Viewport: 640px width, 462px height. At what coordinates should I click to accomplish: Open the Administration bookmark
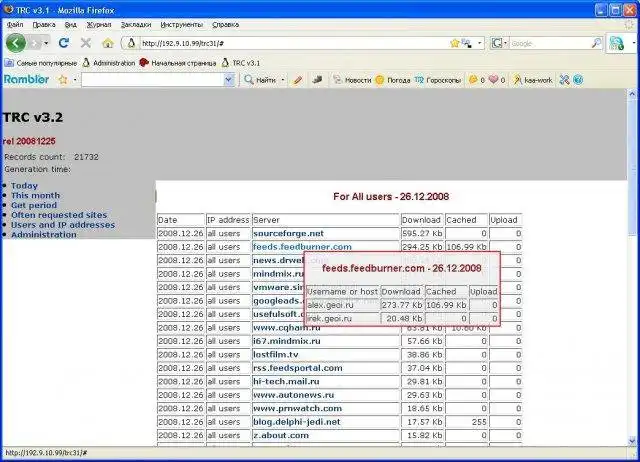pyautogui.click(x=109, y=63)
